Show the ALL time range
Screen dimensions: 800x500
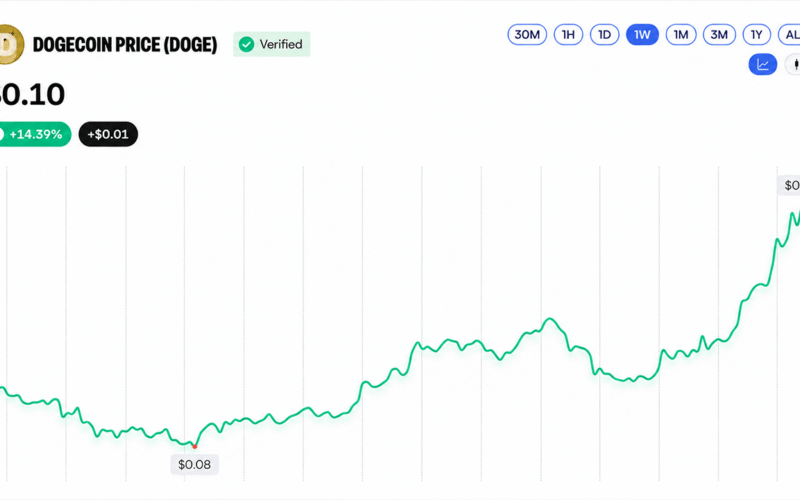coord(789,35)
